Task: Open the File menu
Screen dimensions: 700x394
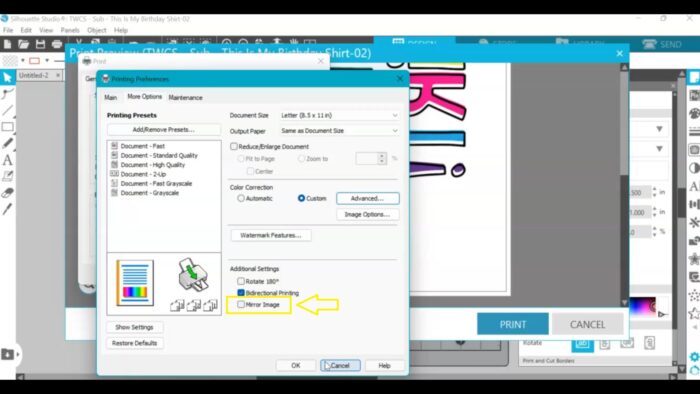Action: (8, 30)
